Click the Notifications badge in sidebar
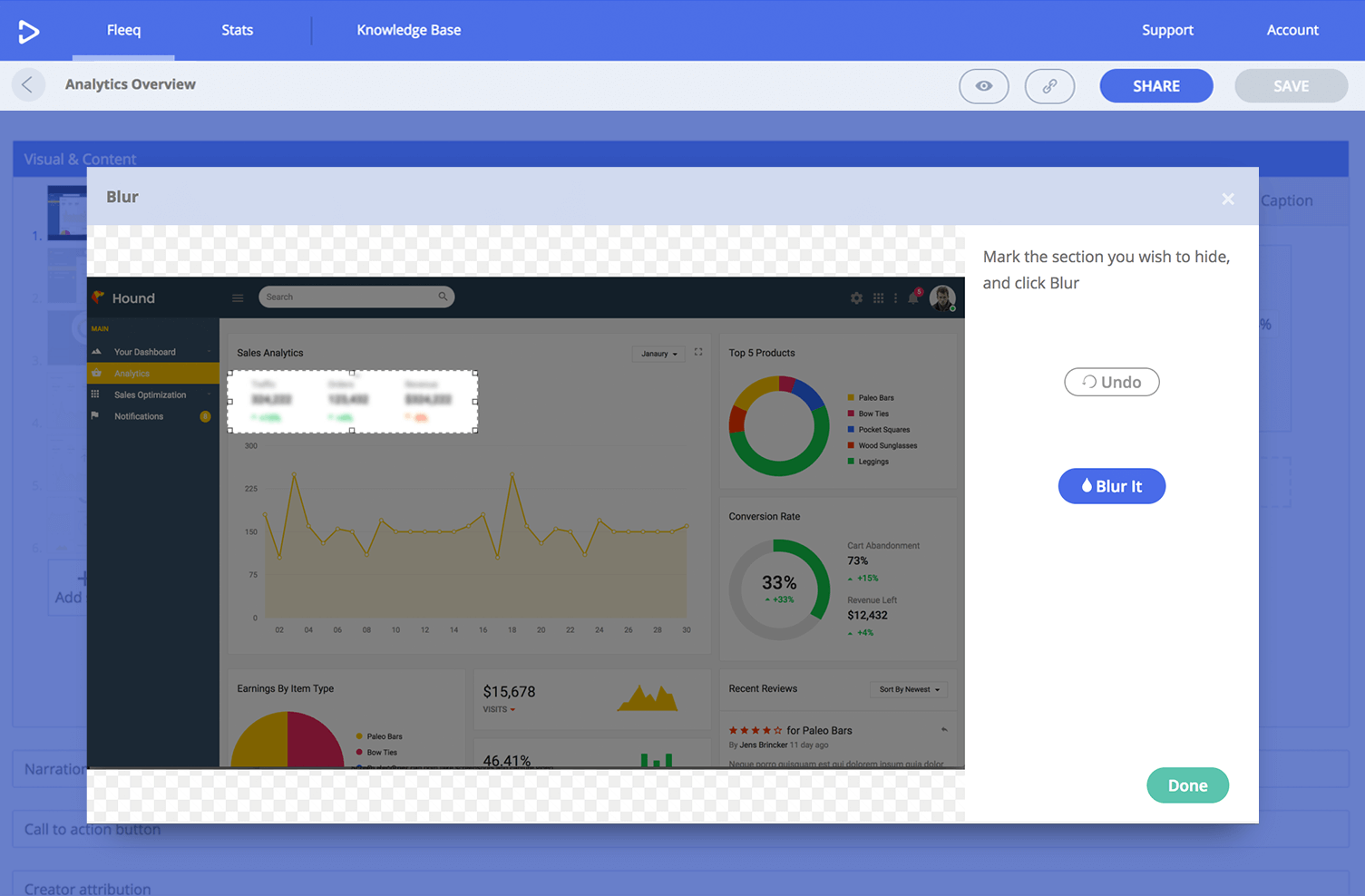 click(205, 416)
